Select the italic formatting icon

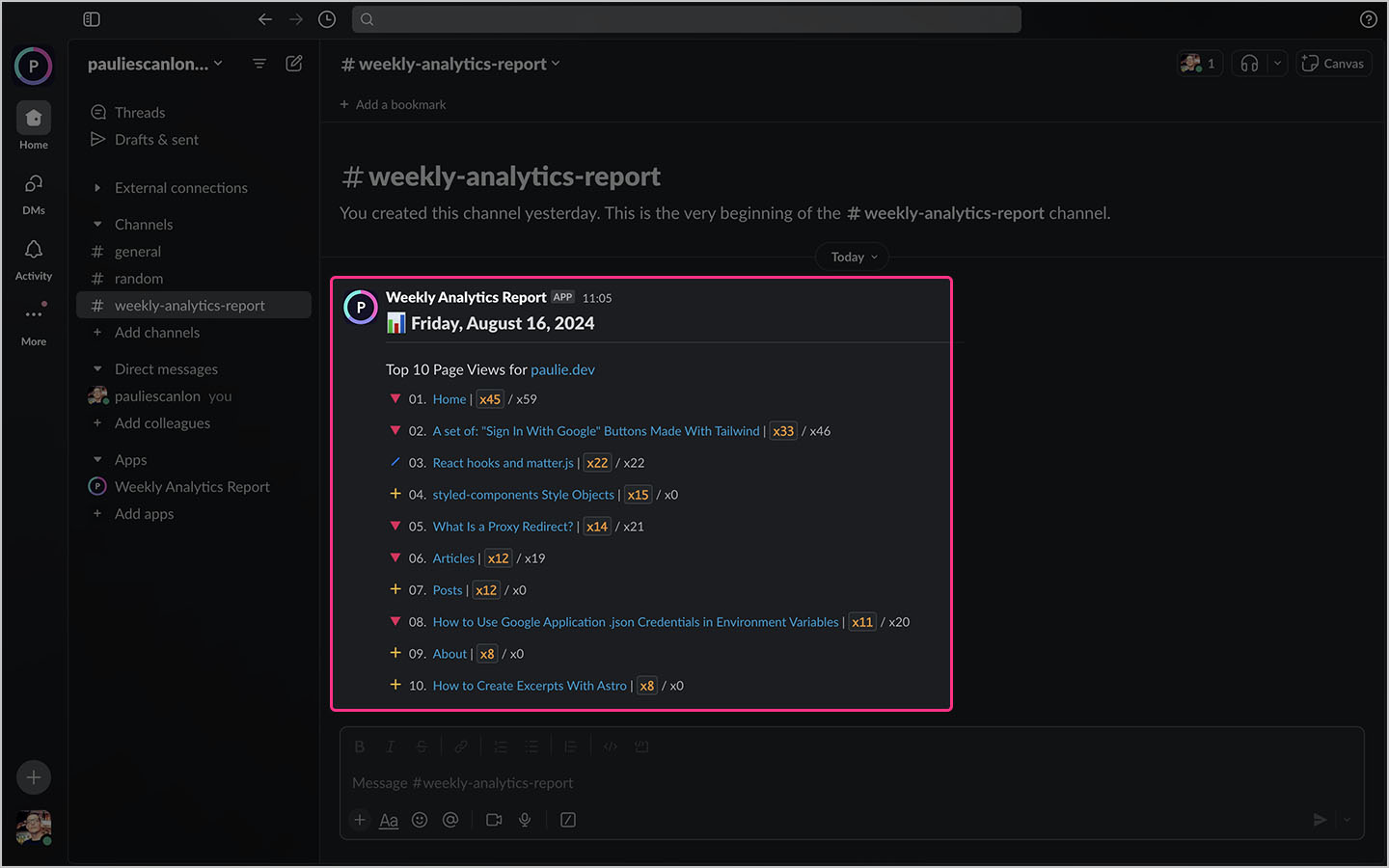coord(390,746)
